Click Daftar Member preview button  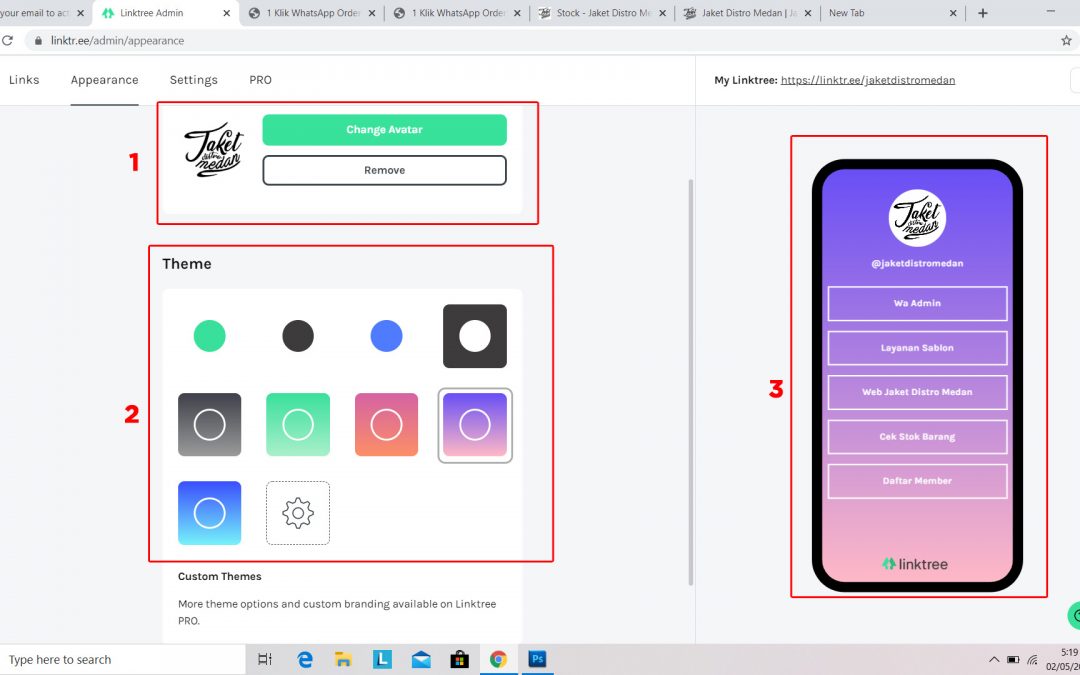tap(917, 481)
